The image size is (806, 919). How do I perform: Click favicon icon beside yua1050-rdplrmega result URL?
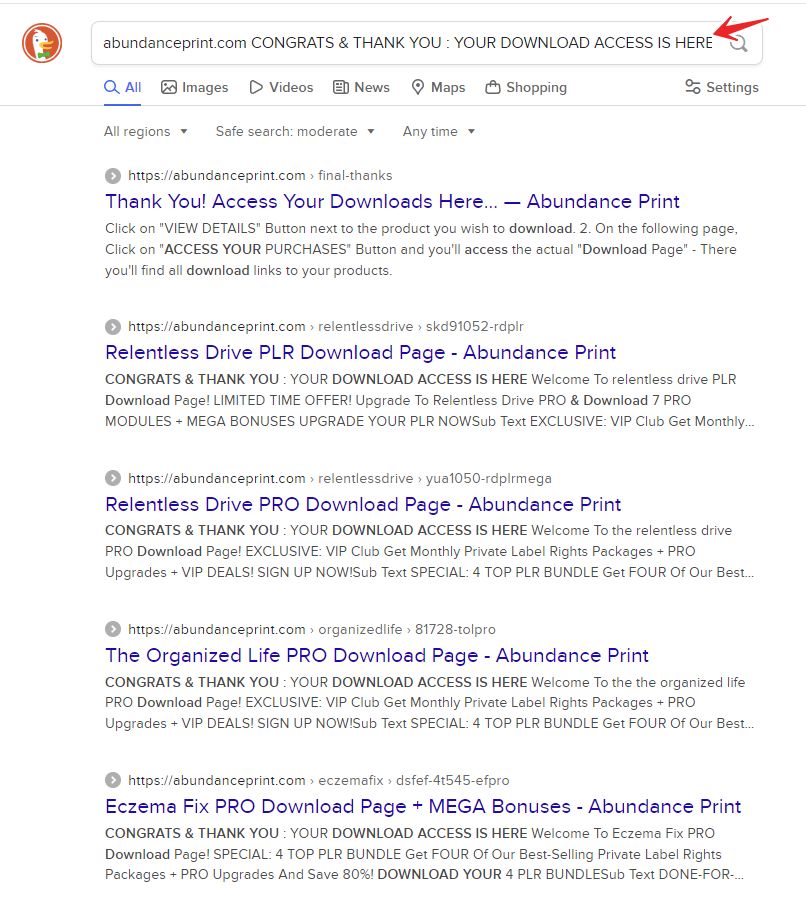click(113, 478)
